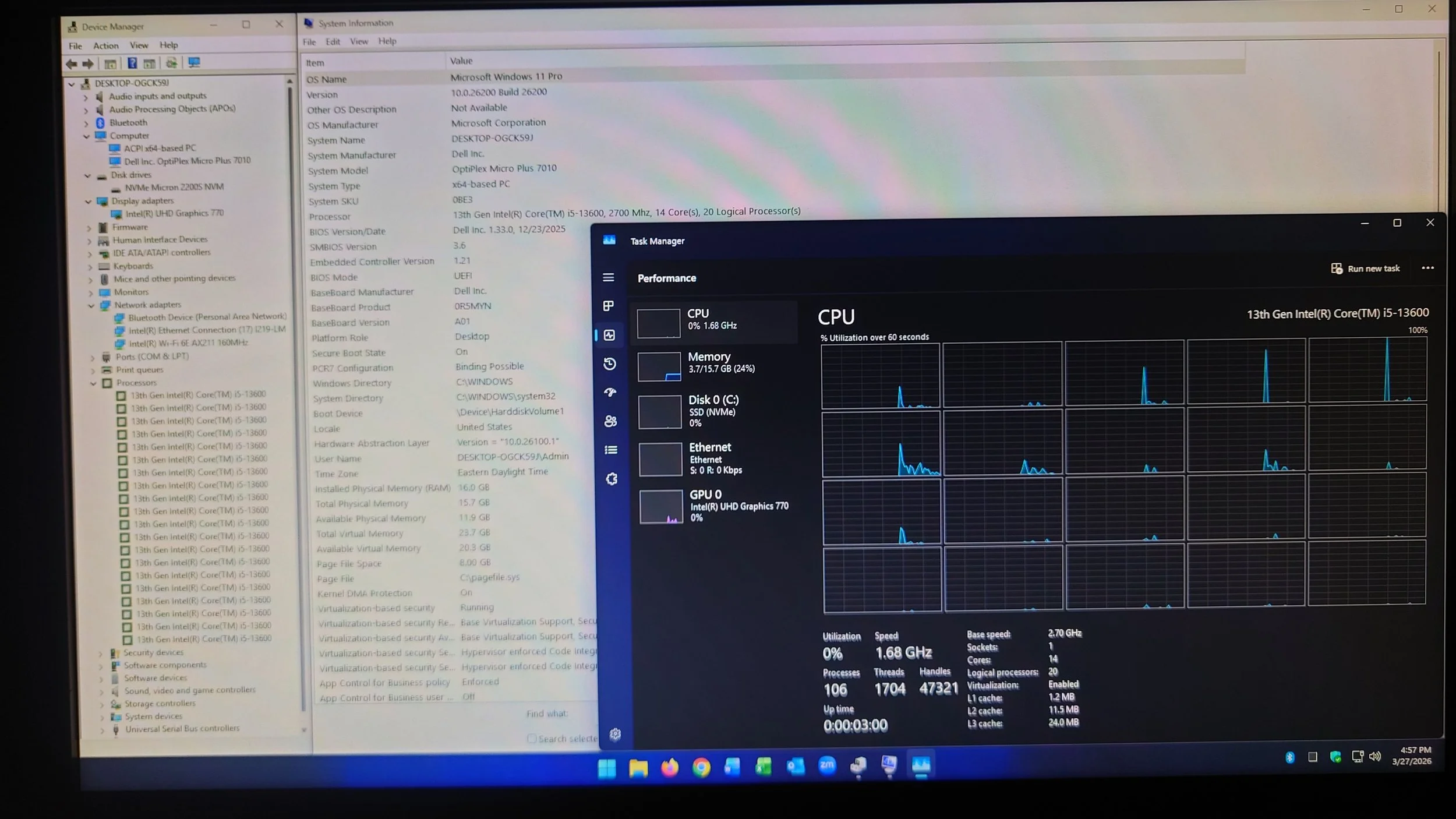The height and width of the screenshot is (819, 1456).
Task: Open the Startup apps icon in Task Manager
Action: tap(610, 393)
